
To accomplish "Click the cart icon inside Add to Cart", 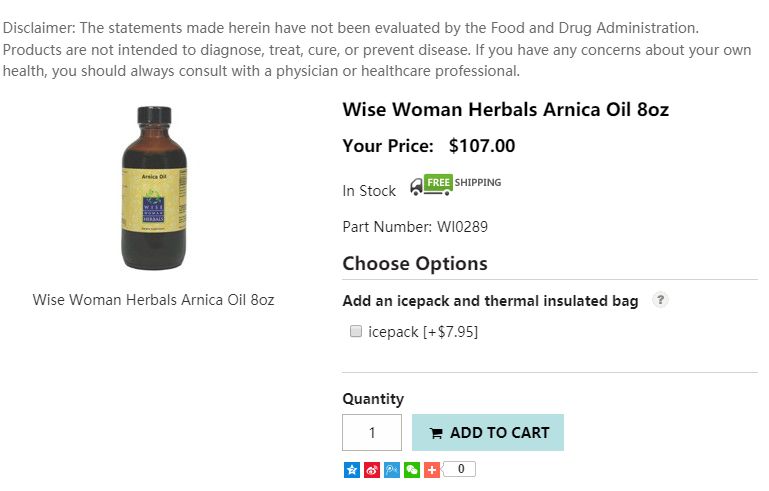I will tap(436, 434).
